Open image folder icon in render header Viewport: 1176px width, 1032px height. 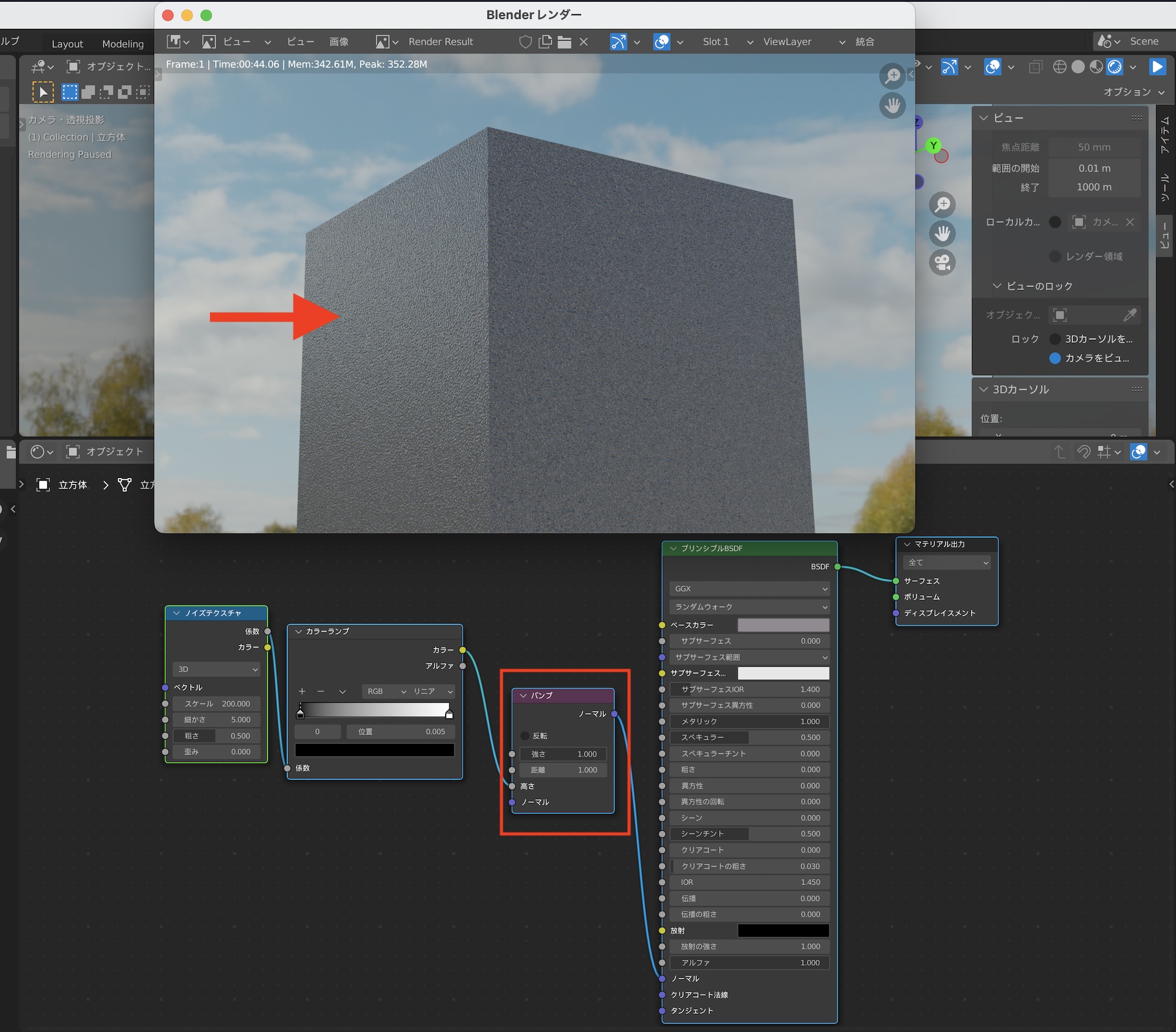click(x=564, y=42)
